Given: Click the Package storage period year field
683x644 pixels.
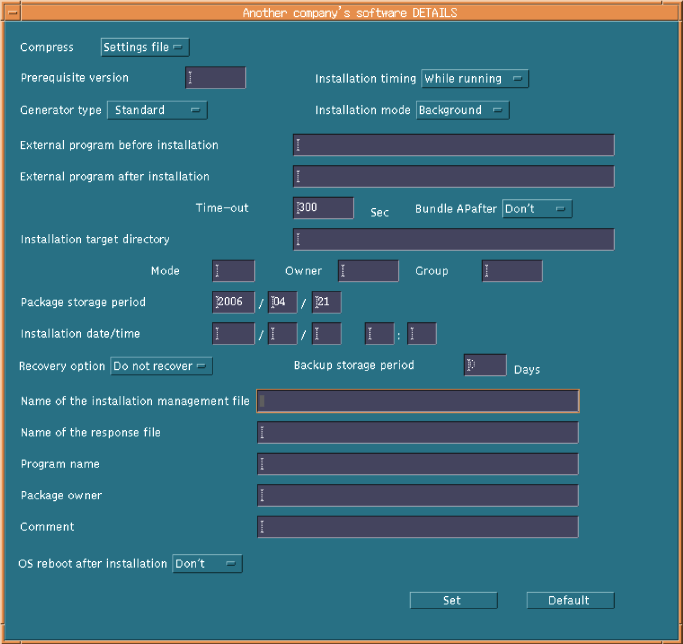Looking at the screenshot, I should click(233, 303).
